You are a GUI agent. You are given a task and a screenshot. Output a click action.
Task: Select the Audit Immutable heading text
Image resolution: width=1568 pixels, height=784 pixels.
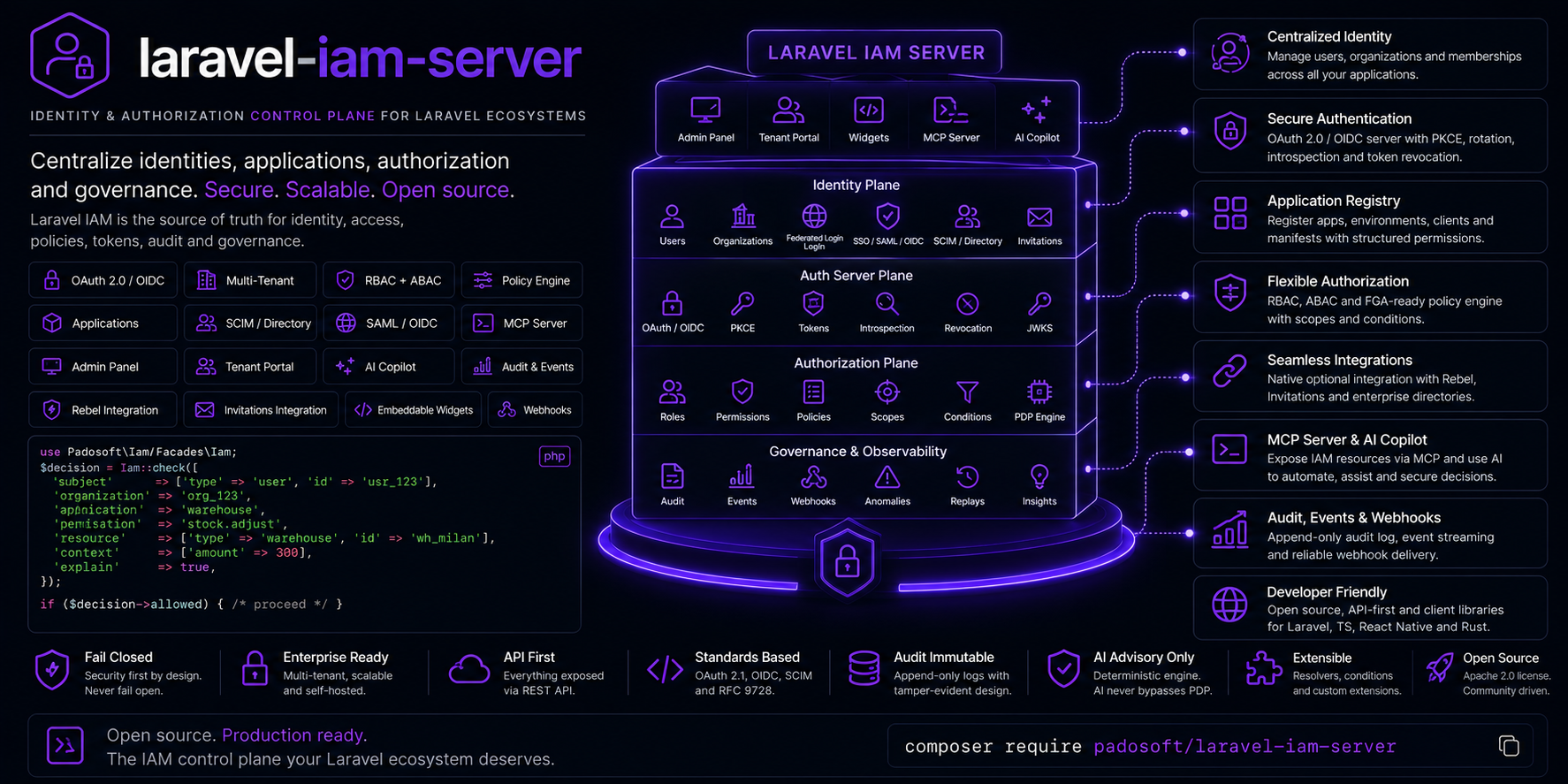943,657
